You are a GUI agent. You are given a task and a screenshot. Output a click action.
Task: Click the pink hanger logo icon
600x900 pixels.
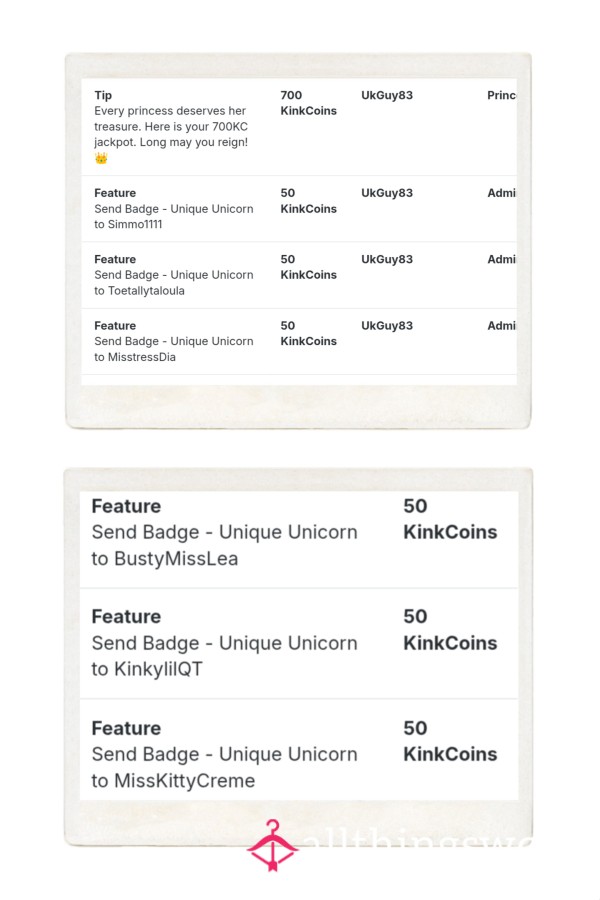[272, 845]
